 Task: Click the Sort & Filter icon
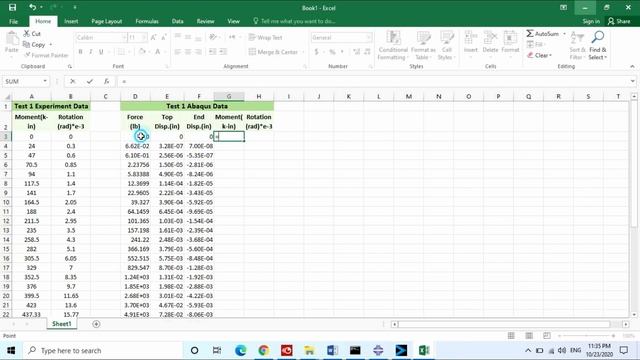577,37
